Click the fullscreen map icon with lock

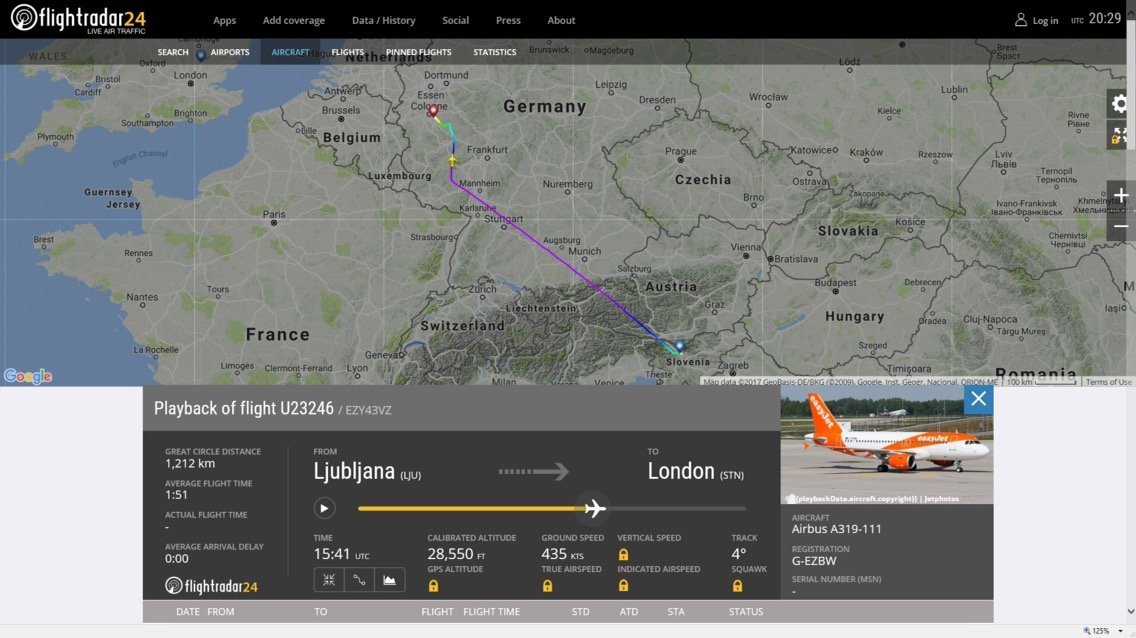1120,136
